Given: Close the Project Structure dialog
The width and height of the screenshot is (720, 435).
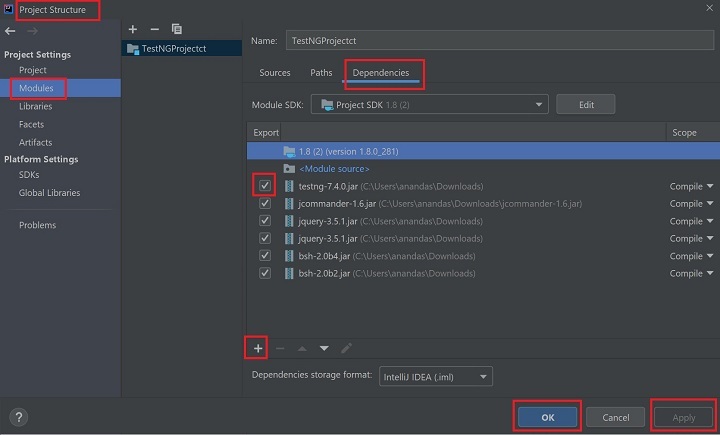Looking at the screenshot, I should click(x=709, y=8).
